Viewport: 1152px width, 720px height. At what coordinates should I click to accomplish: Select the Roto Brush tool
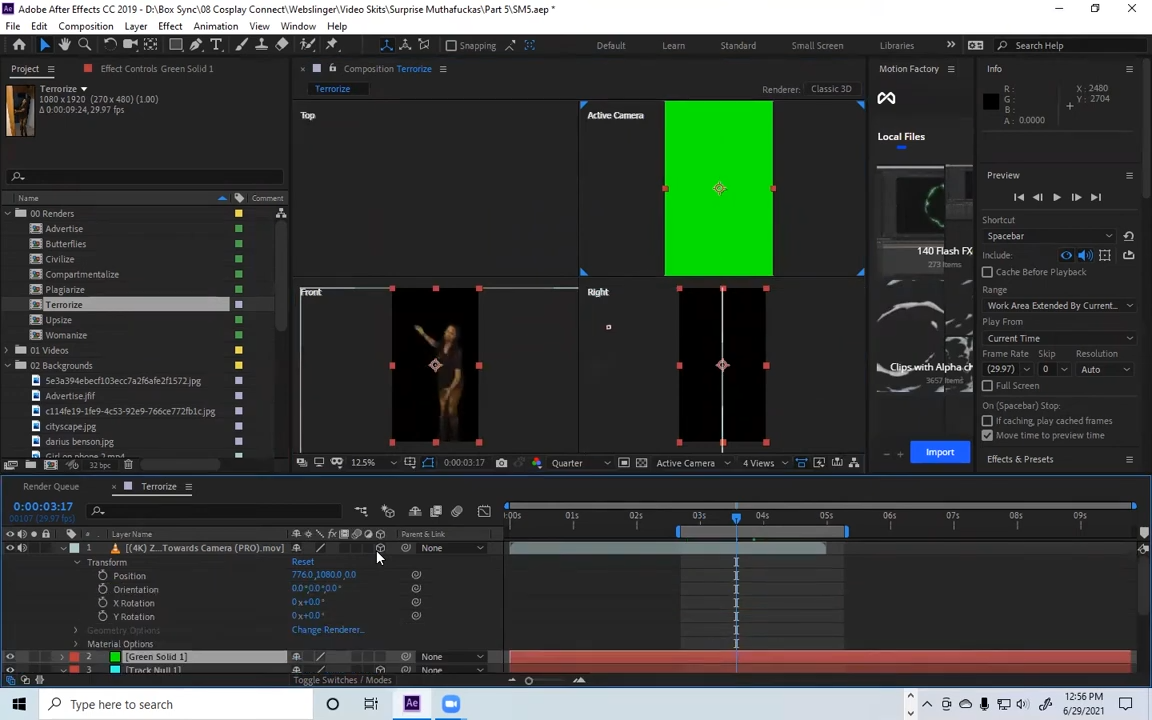click(x=308, y=45)
